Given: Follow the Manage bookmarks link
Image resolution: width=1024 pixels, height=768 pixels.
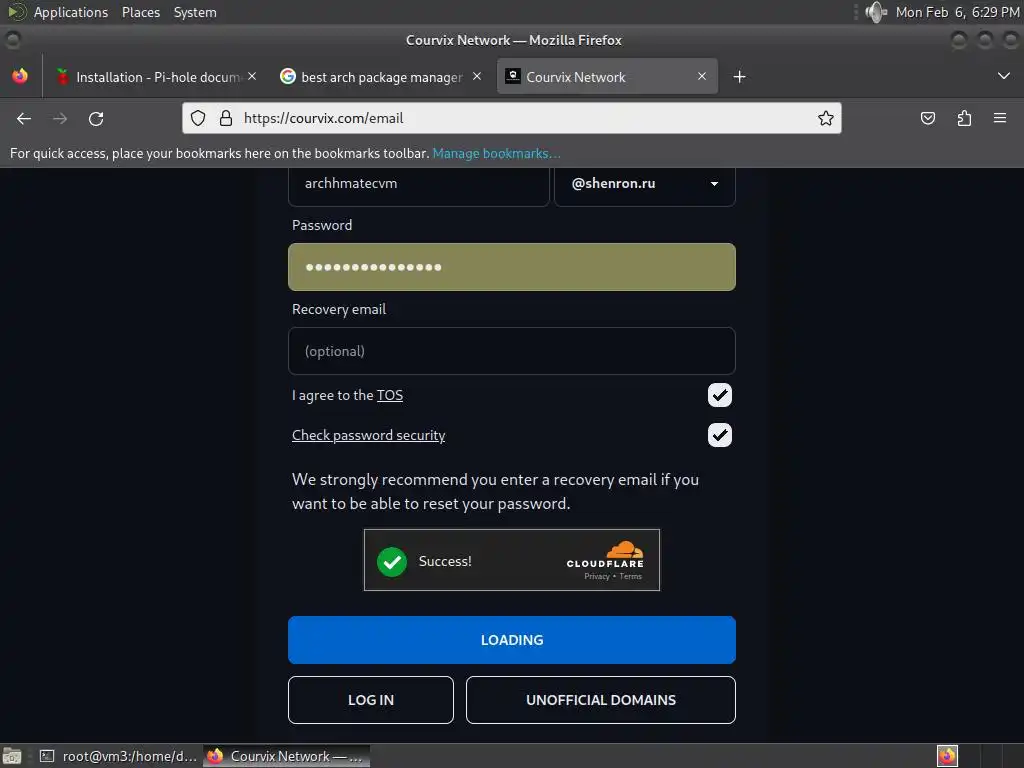Looking at the screenshot, I should (496, 153).
